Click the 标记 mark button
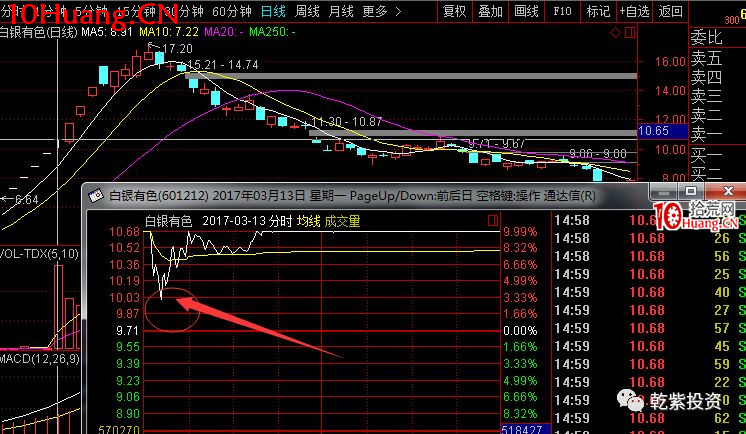The image size is (746, 434). [x=598, y=11]
